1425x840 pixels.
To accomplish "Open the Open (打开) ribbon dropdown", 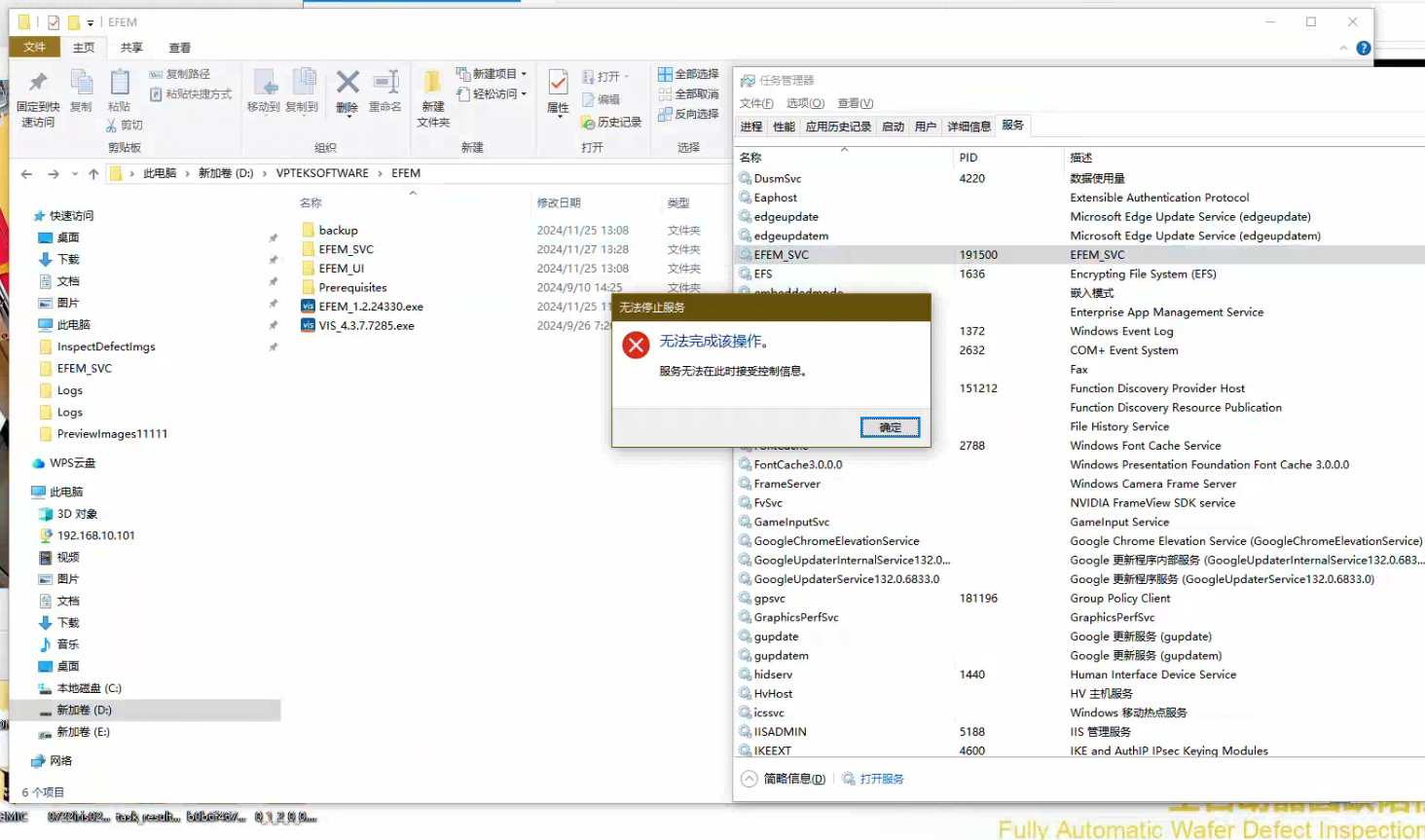I will 605,76.
